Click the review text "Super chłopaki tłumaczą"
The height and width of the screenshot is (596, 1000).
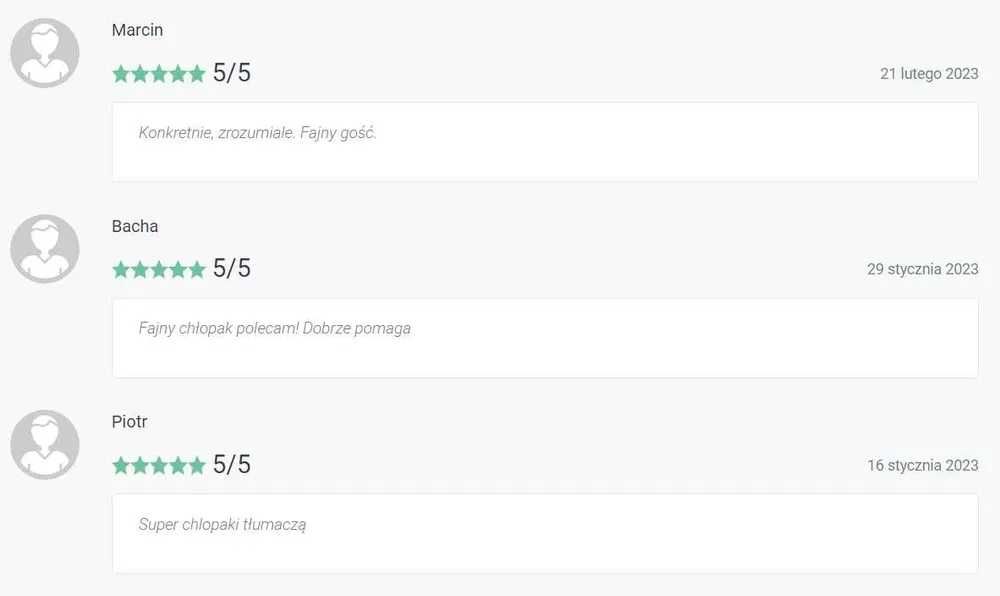pos(222,524)
